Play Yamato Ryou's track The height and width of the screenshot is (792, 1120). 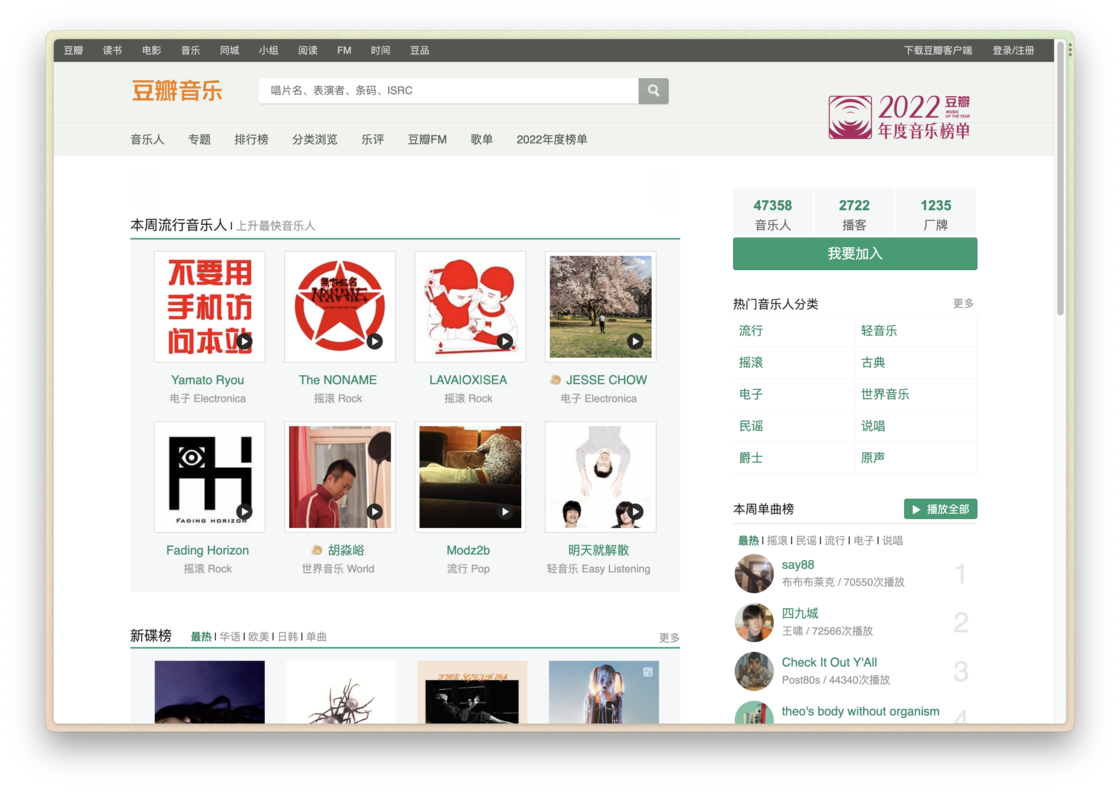pos(244,341)
